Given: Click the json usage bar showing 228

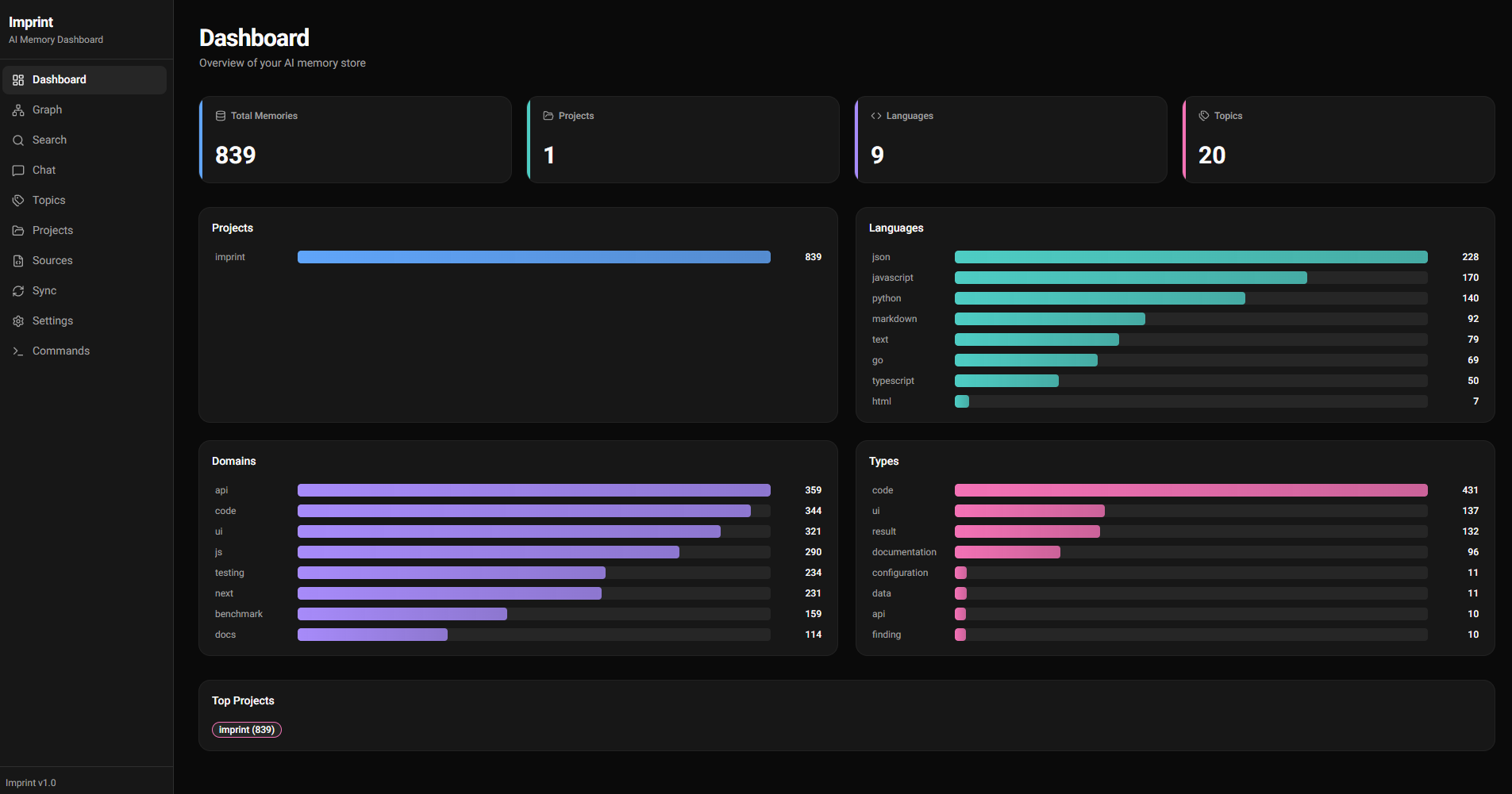Looking at the screenshot, I should pyautogui.click(x=1191, y=256).
